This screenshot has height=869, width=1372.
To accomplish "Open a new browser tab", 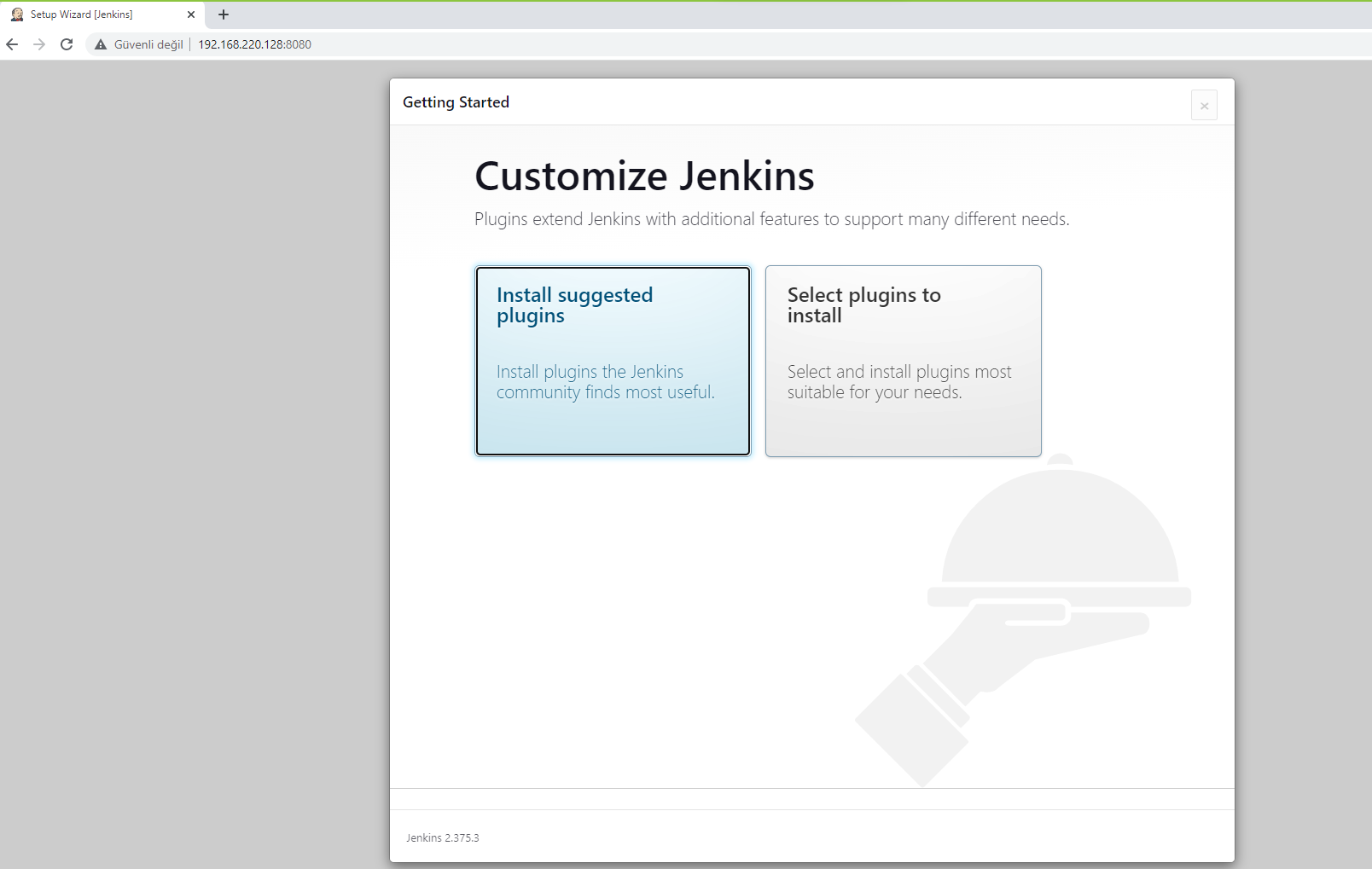I will [224, 14].
